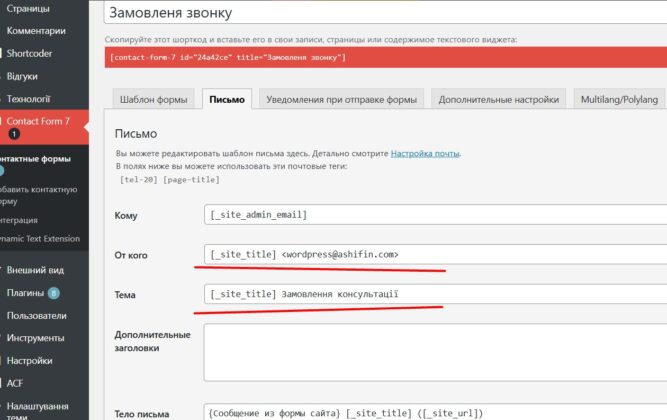Open the Технології sidebar section
The height and width of the screenshot is (420, 667).
(29, 99)
